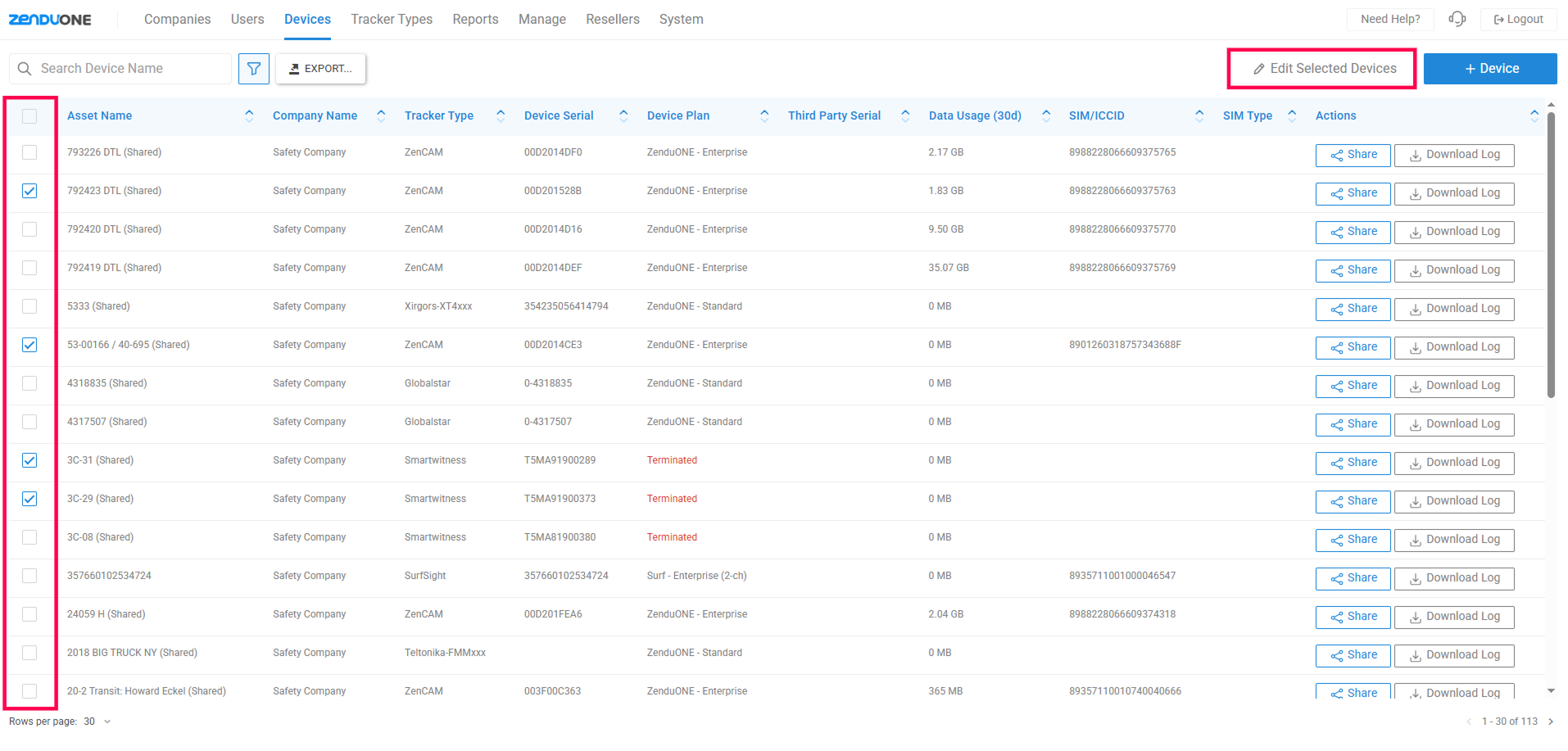Download Log for 53-00166 / 40-695
The height and width of the screenshot is (751, 1568).
tap(1454, 347)
